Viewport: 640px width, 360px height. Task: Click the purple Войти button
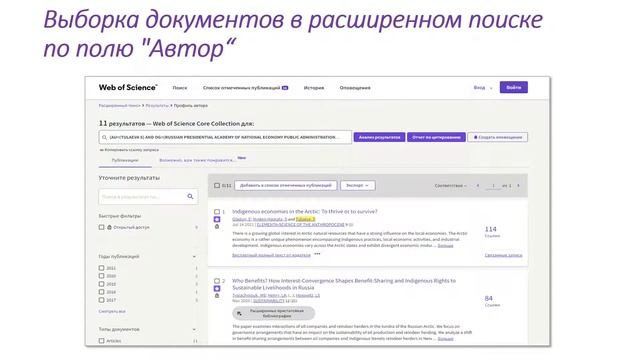coord(513,87)
